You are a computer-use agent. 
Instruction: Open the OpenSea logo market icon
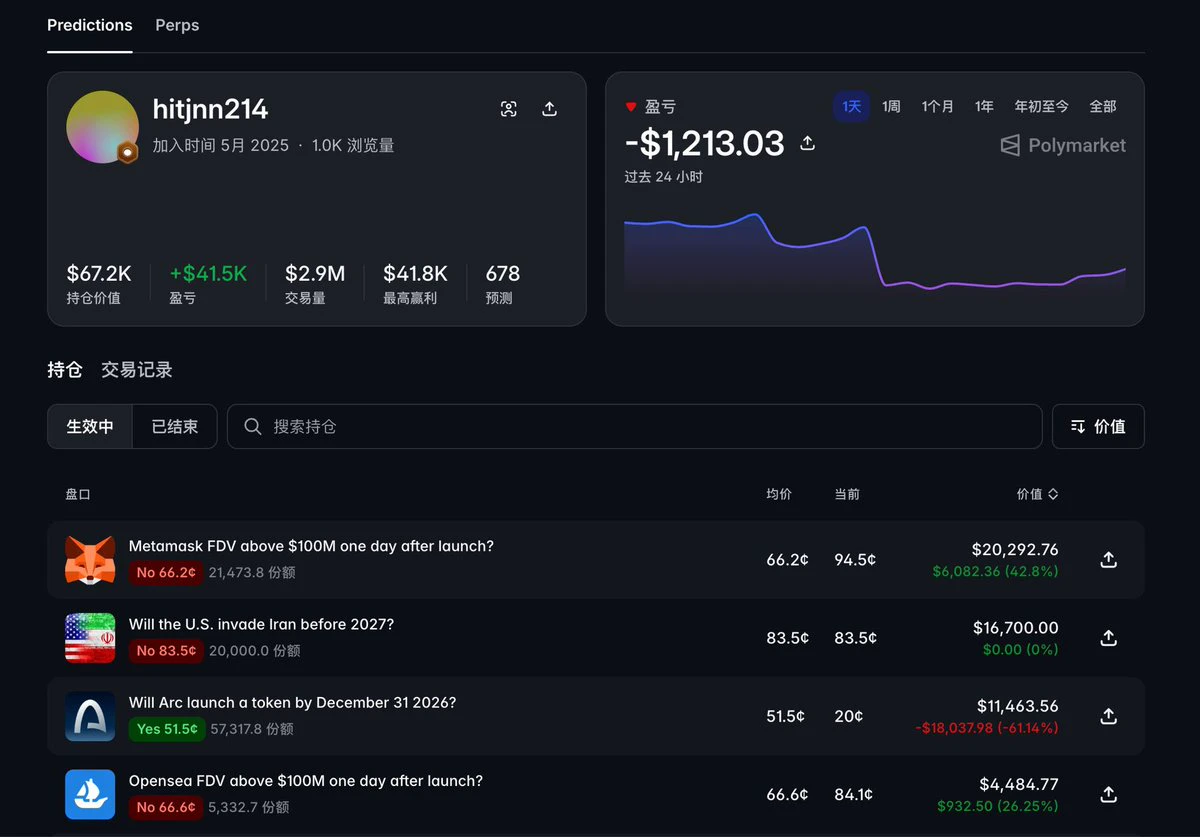coord(90,794)
